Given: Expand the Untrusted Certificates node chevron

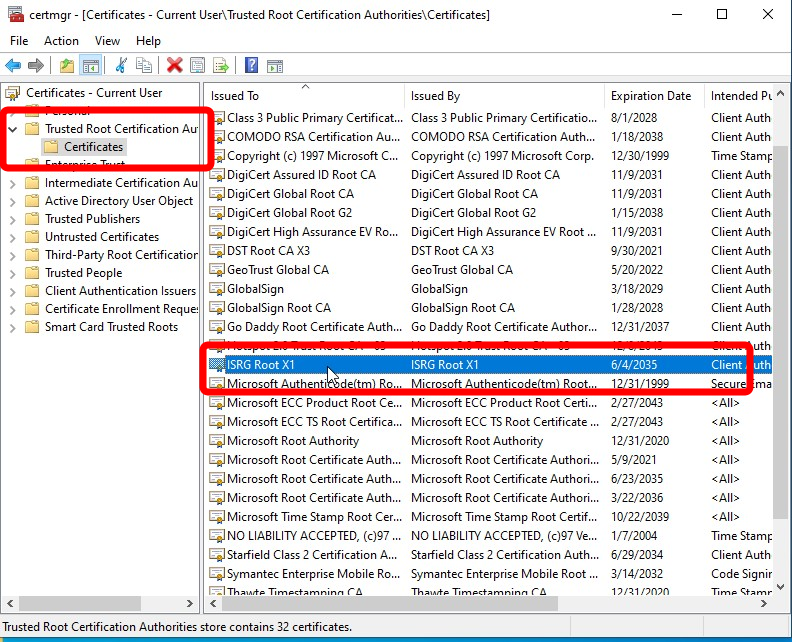Looking at the screenshot, I should (13, 237).
